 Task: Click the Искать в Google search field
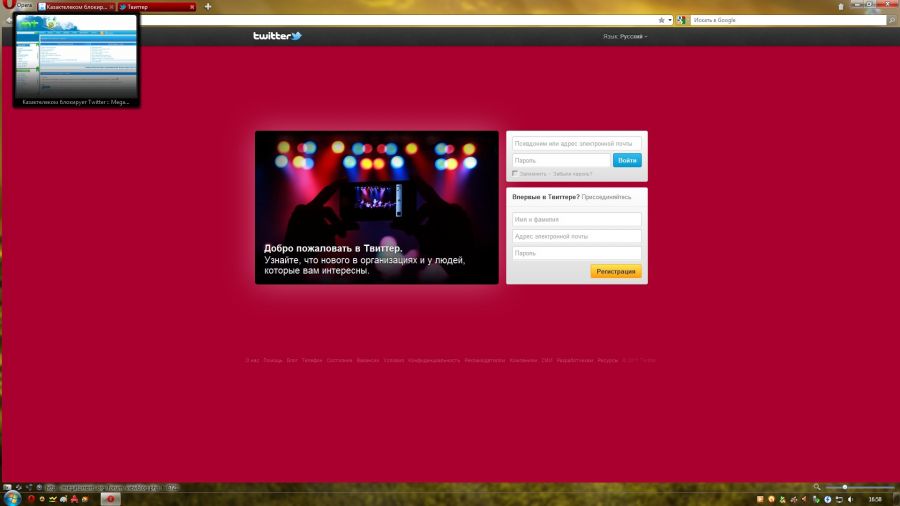pyautogui.click(x=788, y=20)
